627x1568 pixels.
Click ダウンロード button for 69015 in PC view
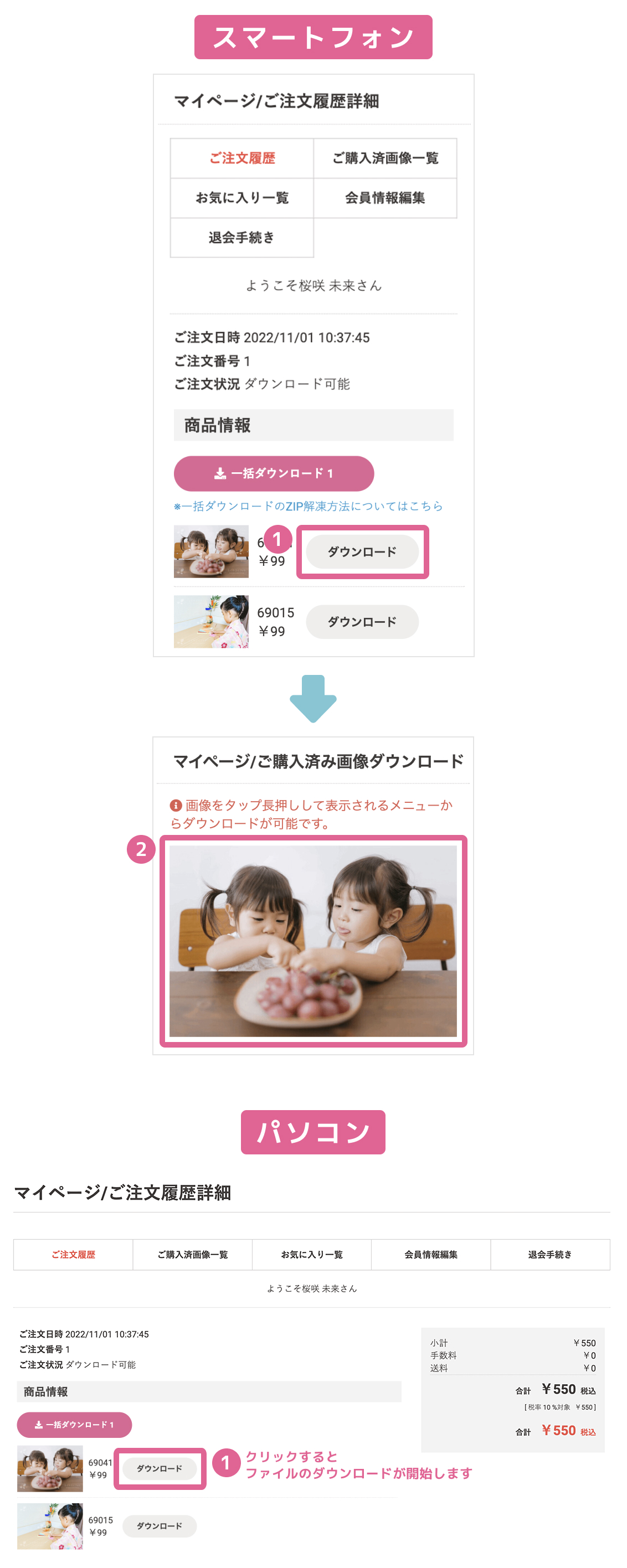(x=160, y=1526)
